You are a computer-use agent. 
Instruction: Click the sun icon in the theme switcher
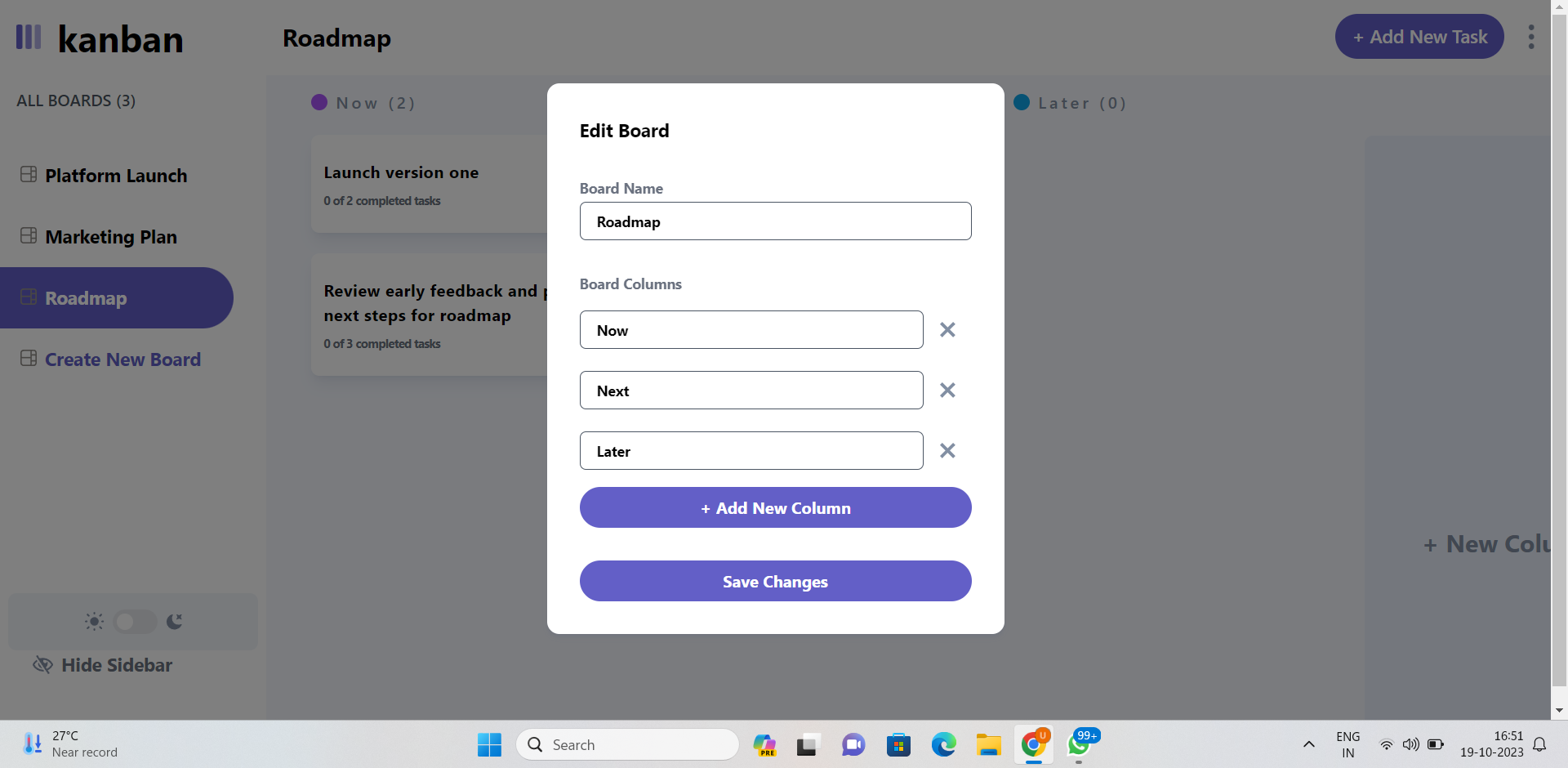93,622
